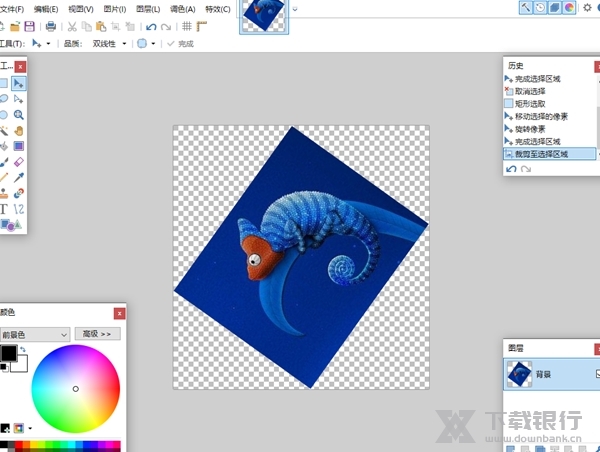The image size is (600, 452).
Task: Select the Magic Wand tool
Action: (x=3, y=131)
